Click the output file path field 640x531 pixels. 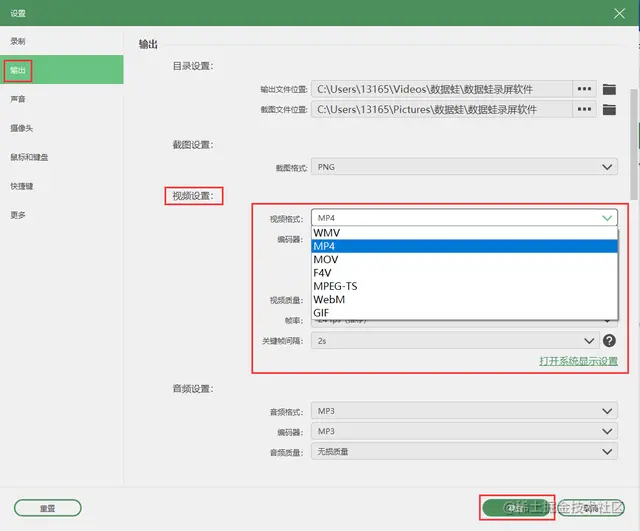click(442, 89)
